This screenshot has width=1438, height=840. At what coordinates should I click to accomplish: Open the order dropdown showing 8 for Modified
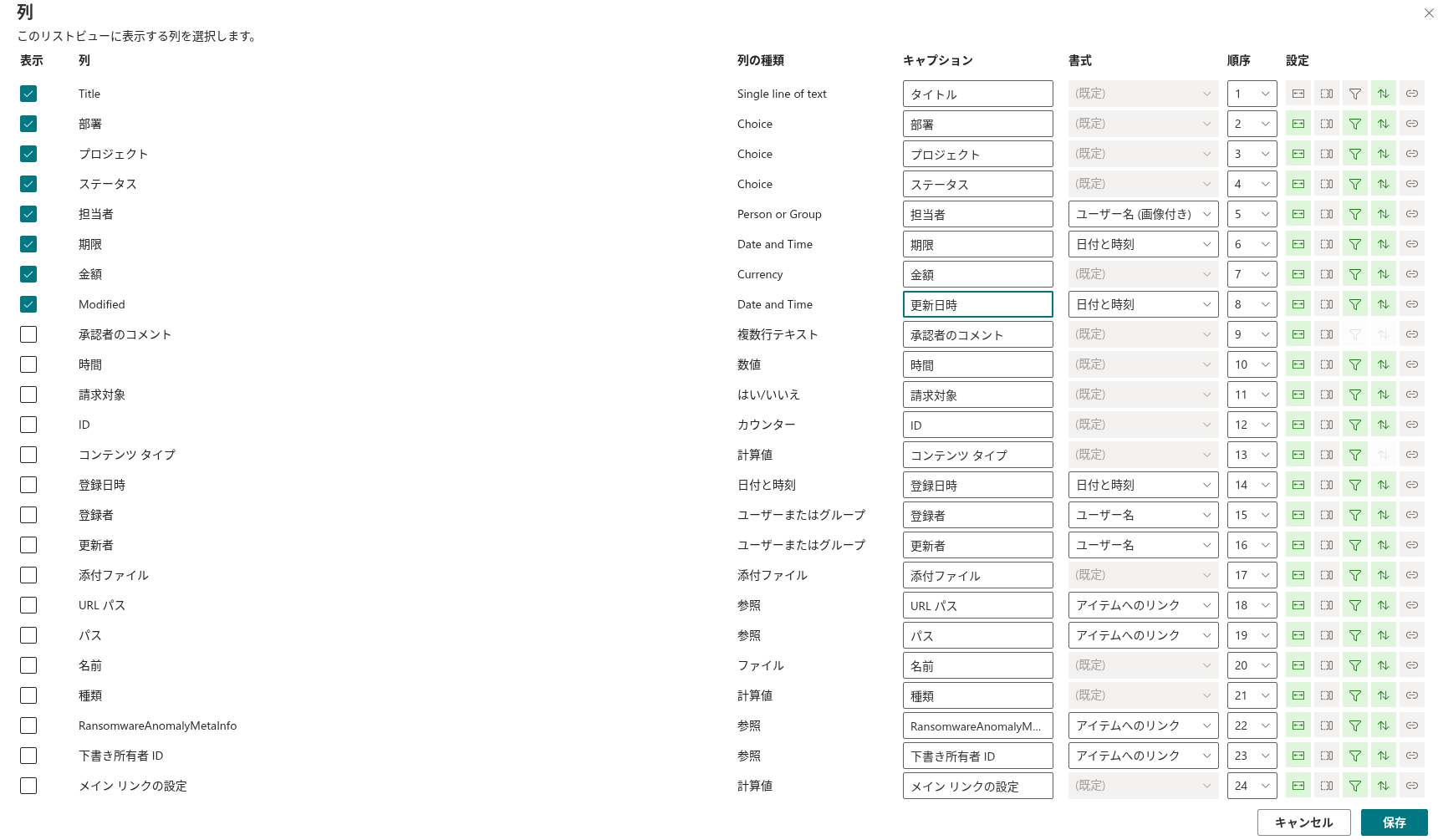coord(1252,304)
